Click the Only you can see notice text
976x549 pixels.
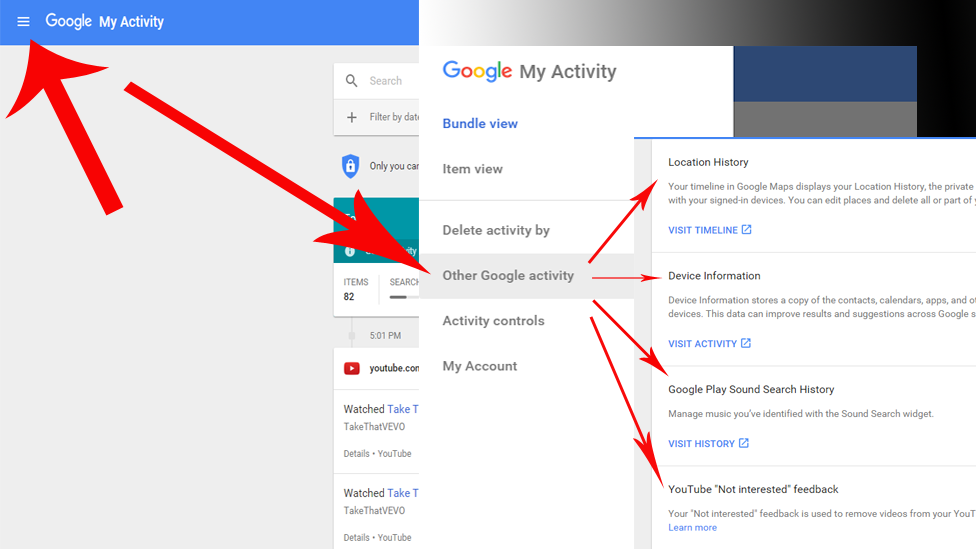(x=394, y=166)
